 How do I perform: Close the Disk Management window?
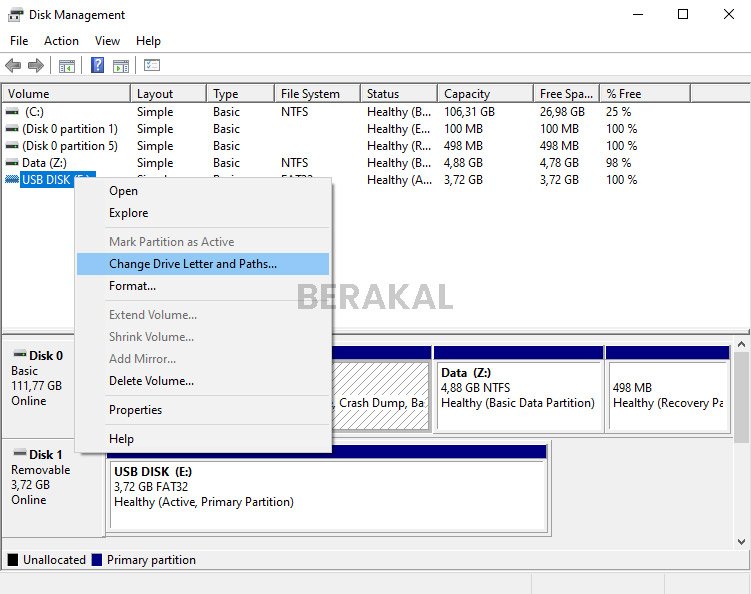(x=729, y=14)
